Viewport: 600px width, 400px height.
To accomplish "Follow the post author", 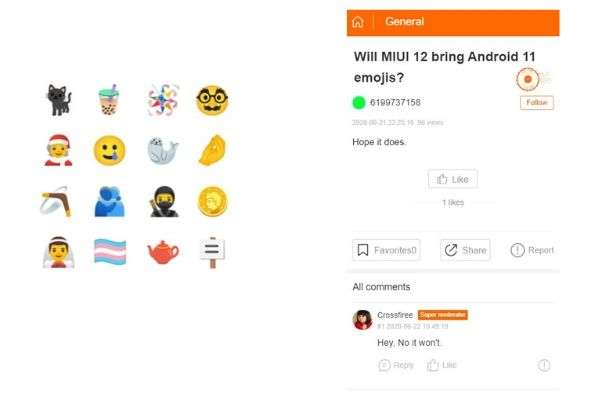I will click(536, 103).
